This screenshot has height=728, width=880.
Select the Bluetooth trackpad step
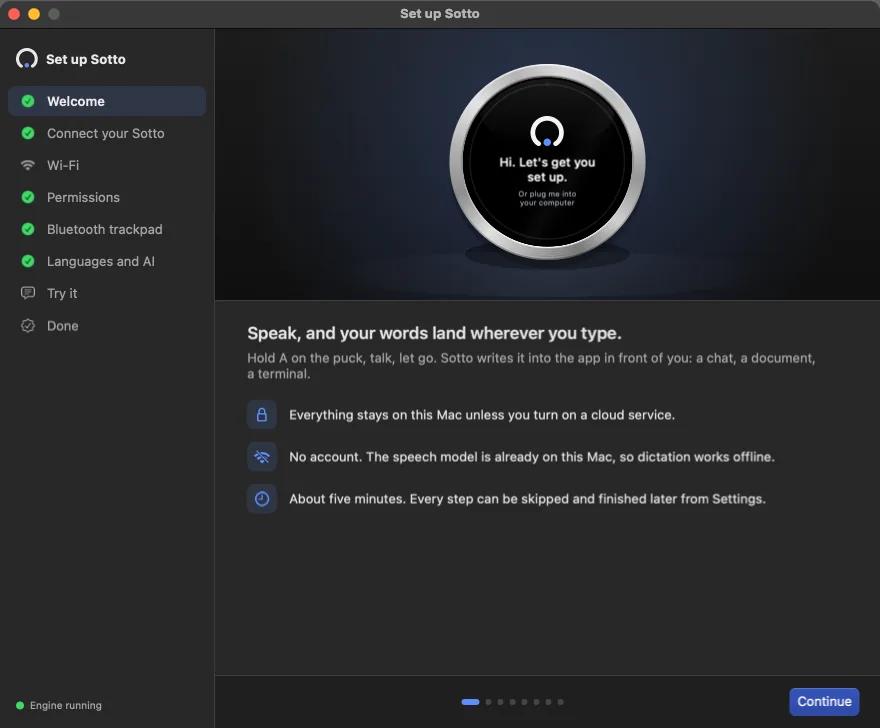(x=107, y=229)
